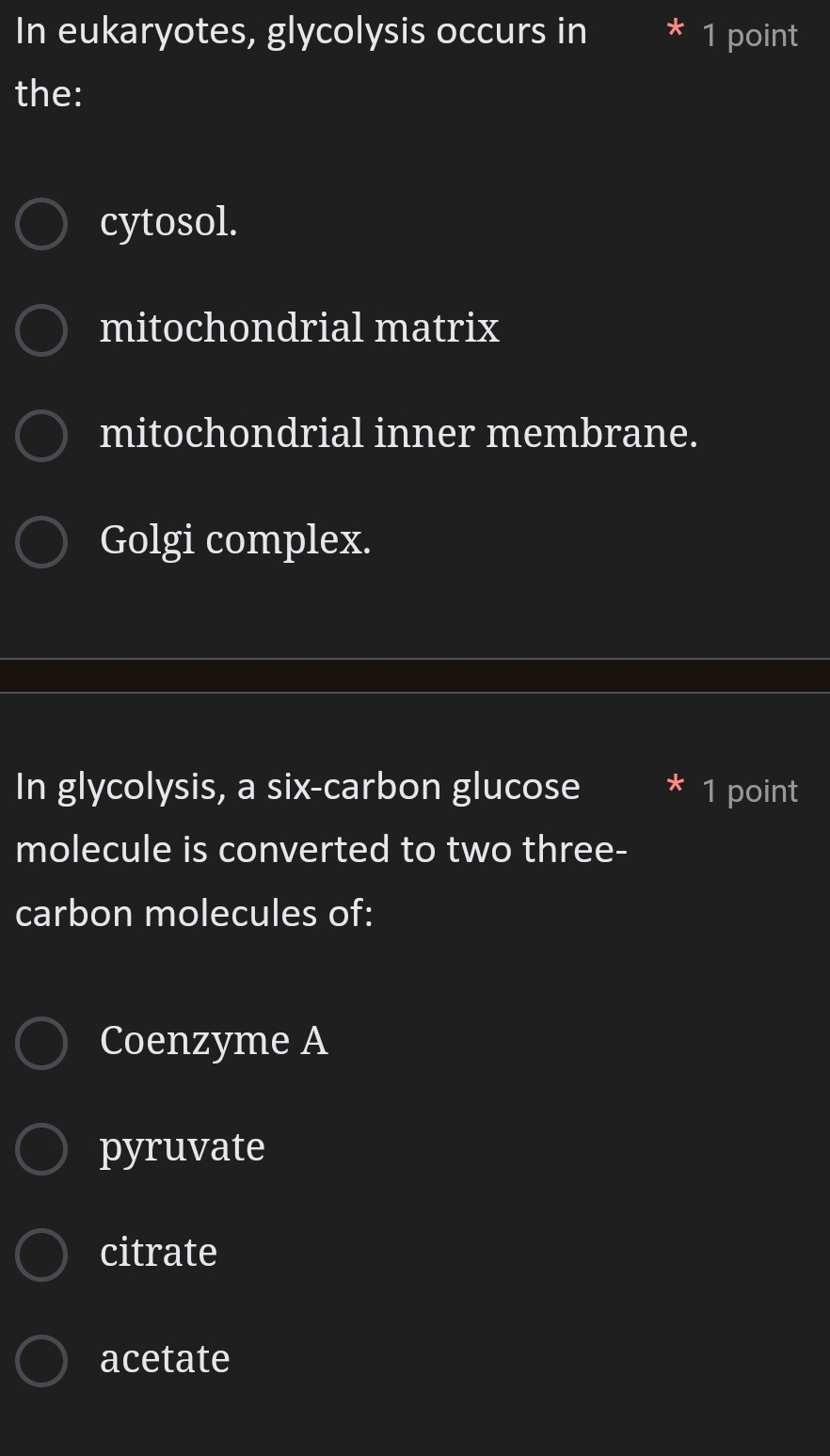
Task: Choose the pyruvate radio circle
Action: (x=41, y=1149)
